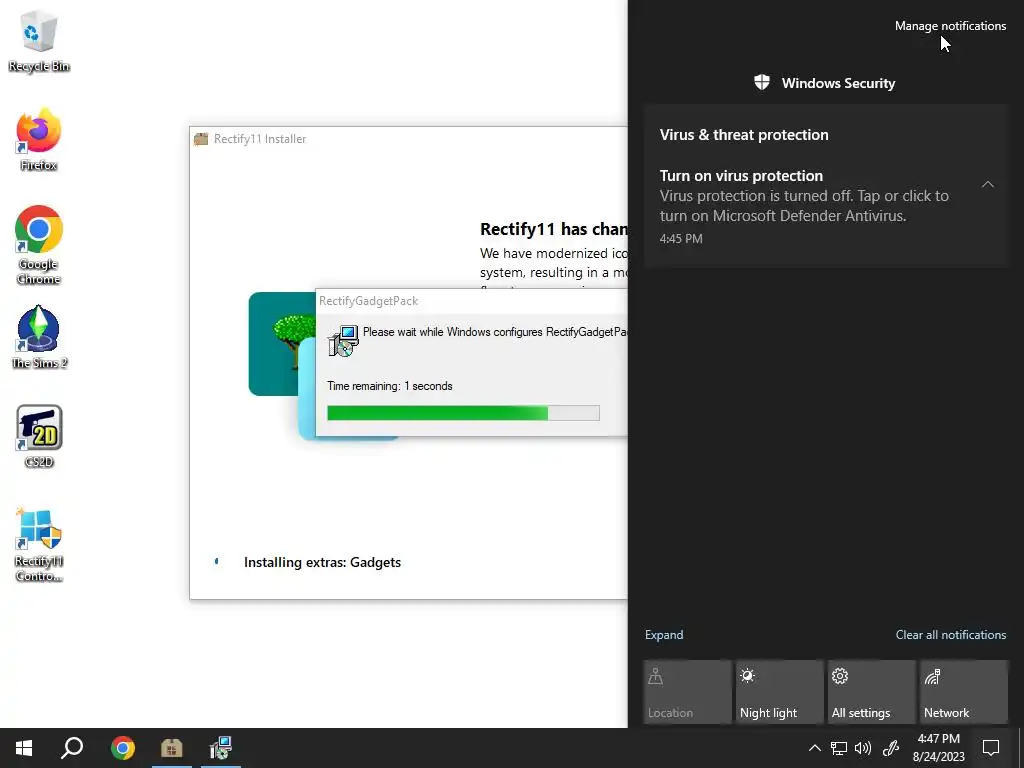Clear all notifications

[x=951, y=635]
